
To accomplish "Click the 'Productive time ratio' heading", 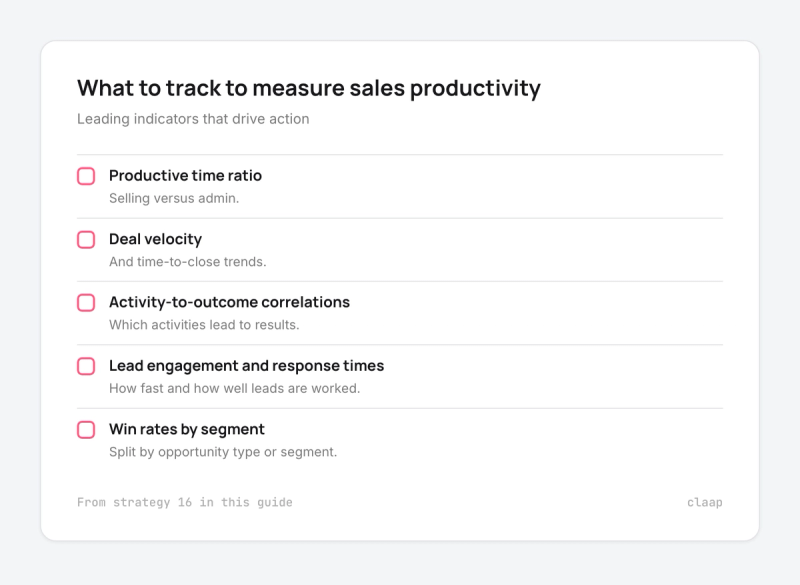I will 185,175.
